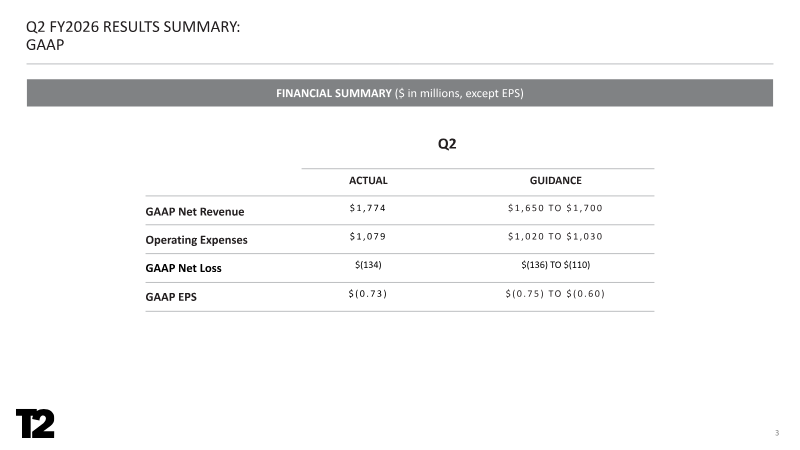The image size is (800, 450).
Task: Click the actual operating expenses value $1,079
Action: tap(367, 237)
